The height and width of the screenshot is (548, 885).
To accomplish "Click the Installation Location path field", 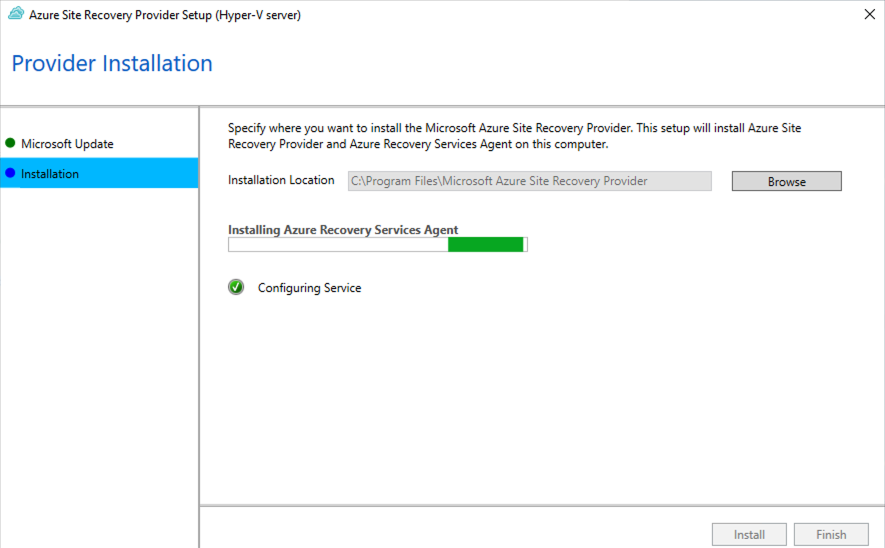I will [x=529, y=181].
